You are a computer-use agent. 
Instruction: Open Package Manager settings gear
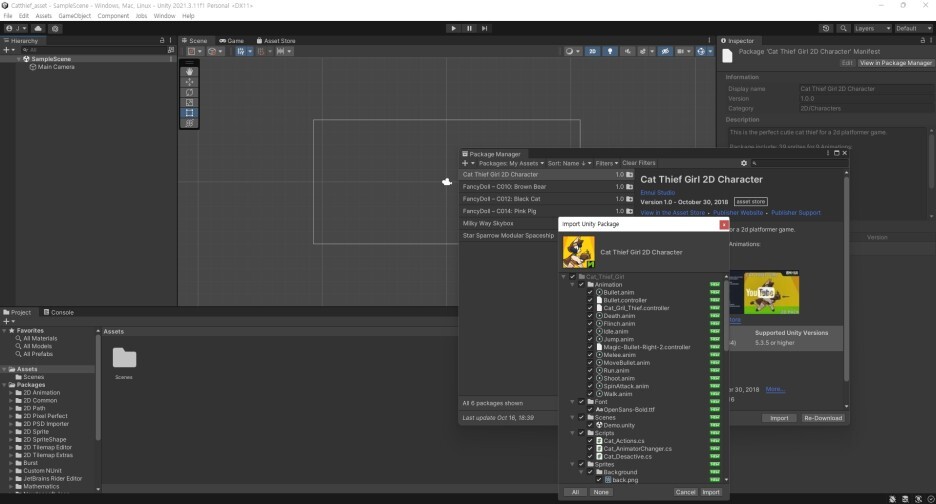tap(744, 163)
